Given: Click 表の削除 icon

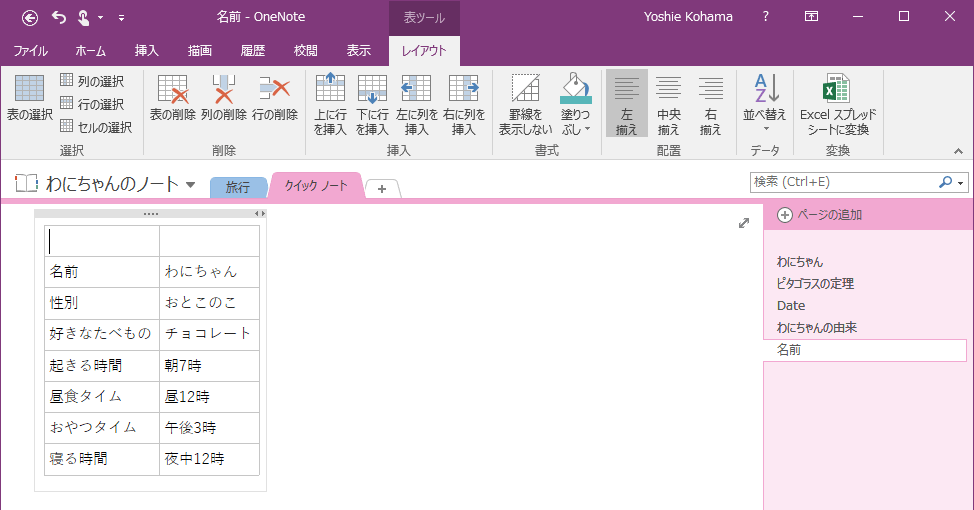Looking at the screenshot, I should 173,98.
